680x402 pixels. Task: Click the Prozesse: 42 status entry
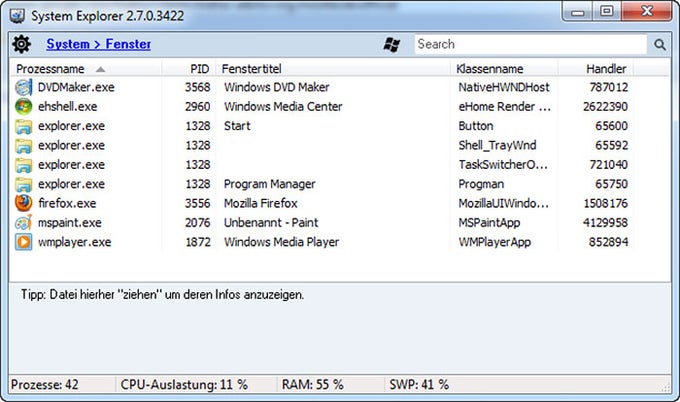tap(45, 385)
